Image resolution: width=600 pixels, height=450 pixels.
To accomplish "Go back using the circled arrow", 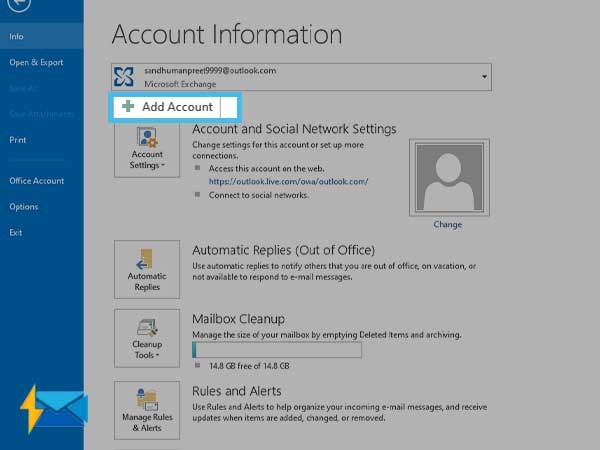I will (x=18, y=3).
